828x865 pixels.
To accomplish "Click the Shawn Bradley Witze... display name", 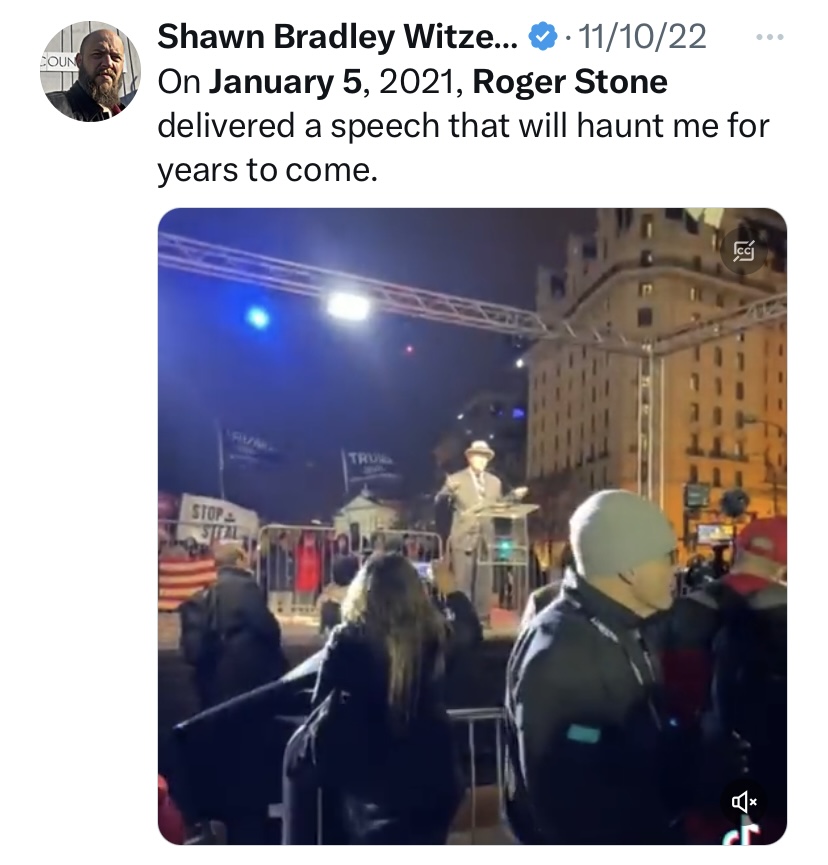I will 338,37.
